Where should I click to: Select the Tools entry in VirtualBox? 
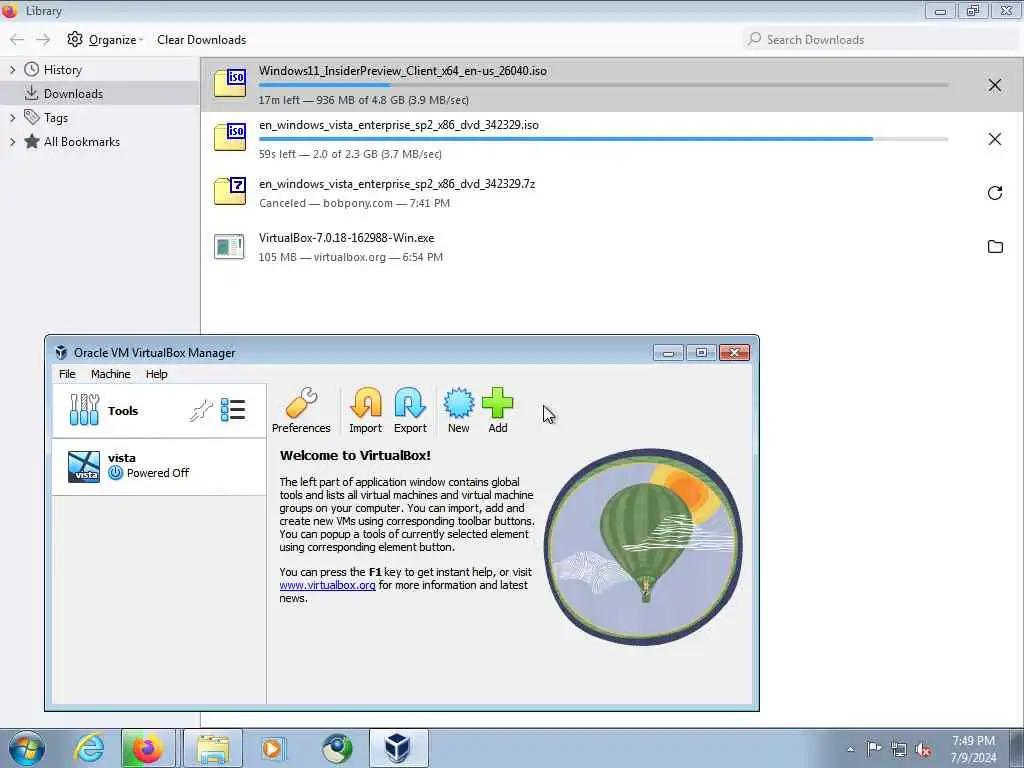click(x=159, y=411)
